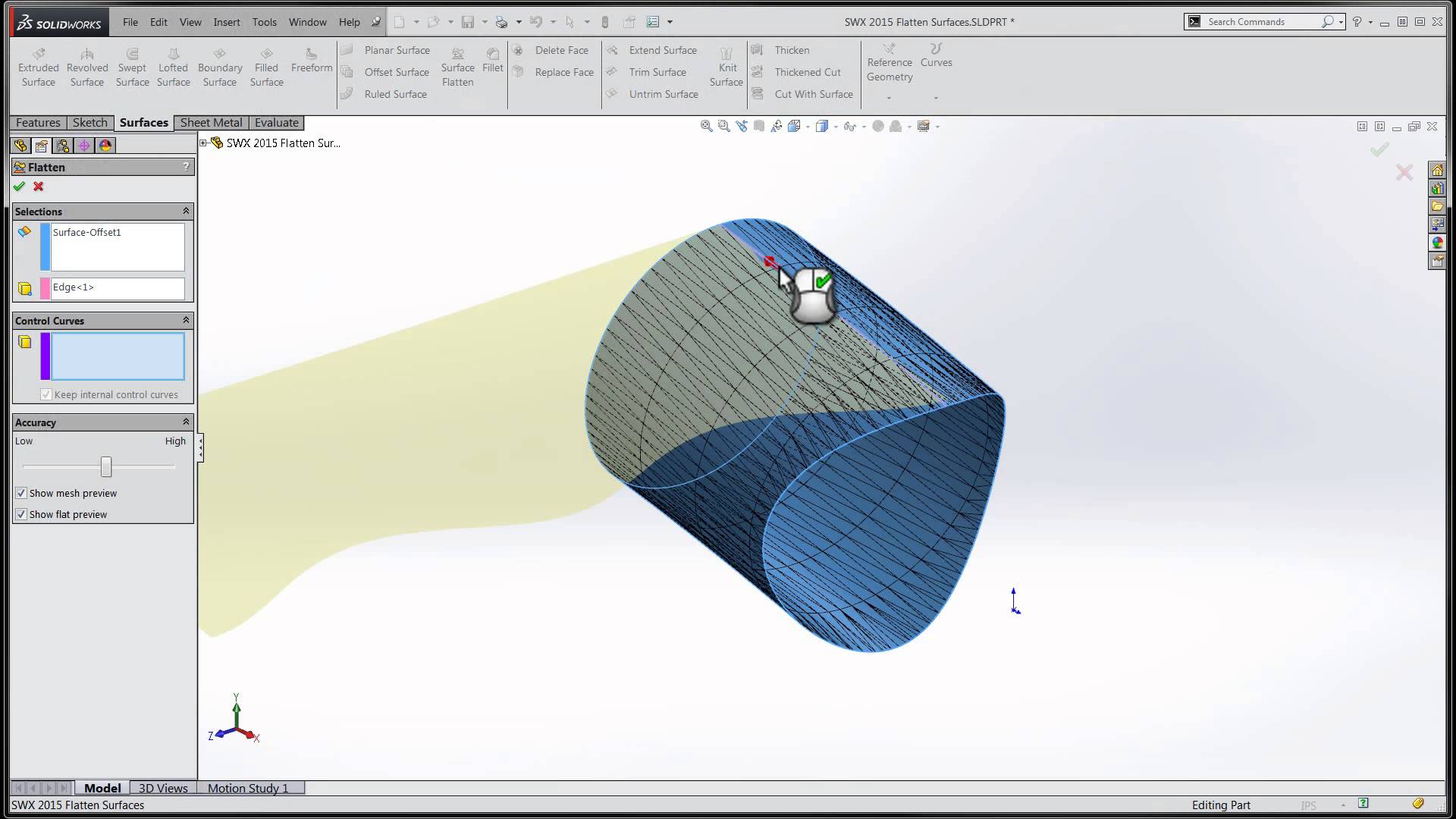Open the Insert menu
1456x819 pixels.
tap(226, 22)
